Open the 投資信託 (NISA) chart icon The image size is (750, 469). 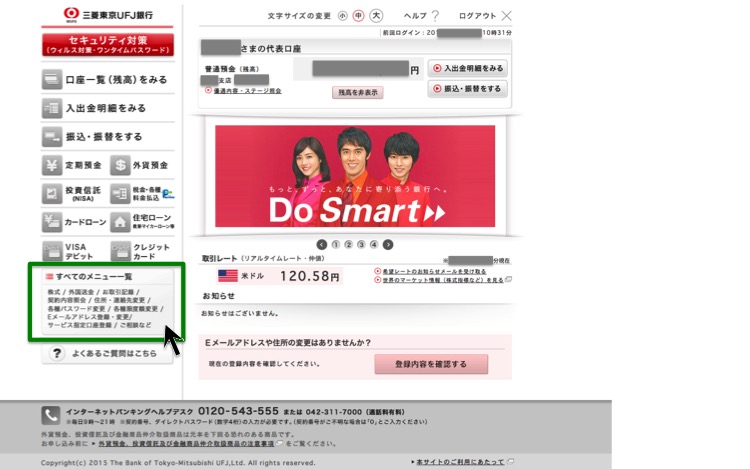pyautogui.click(x=52, y=194)
